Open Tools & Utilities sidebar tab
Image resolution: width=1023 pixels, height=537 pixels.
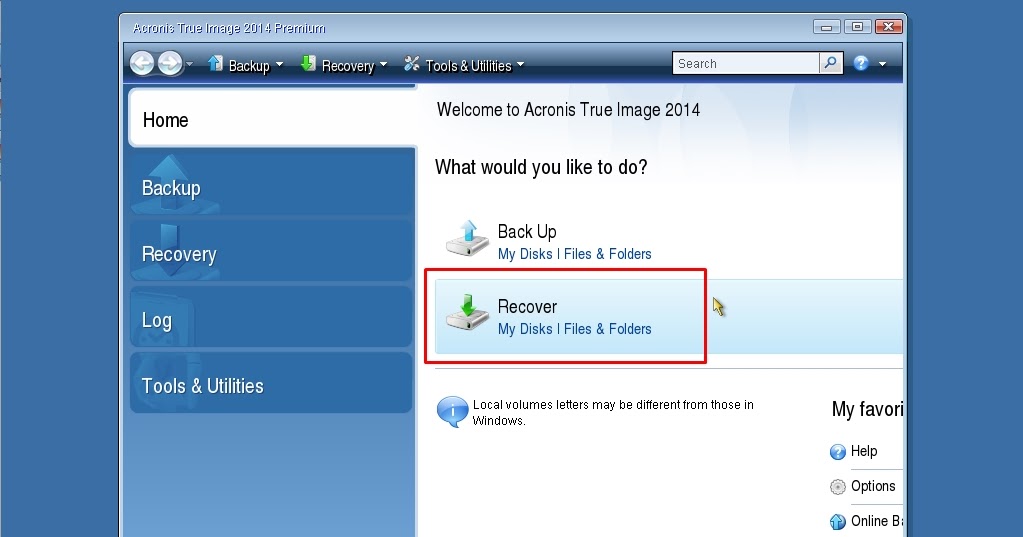[x=273, y=384]
